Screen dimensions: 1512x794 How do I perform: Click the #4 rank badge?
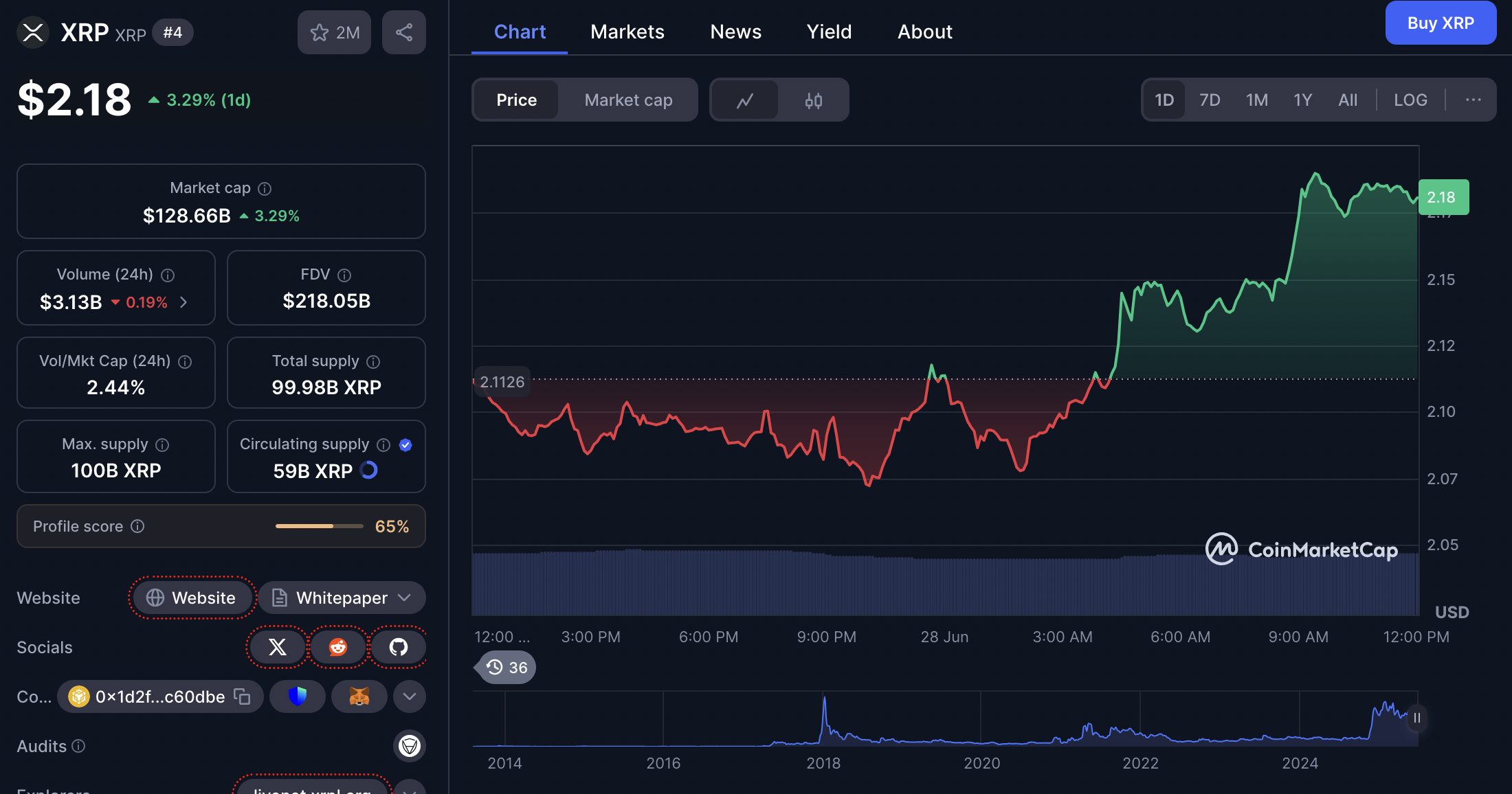(173, 32)
